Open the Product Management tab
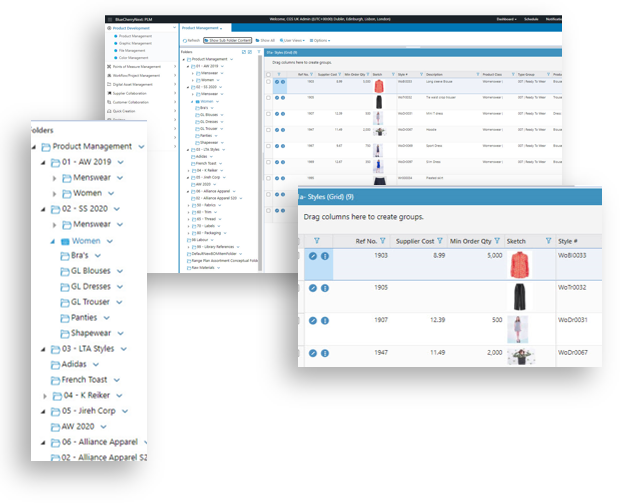This screenshot has height=503, width=625. tap(201, 28)
